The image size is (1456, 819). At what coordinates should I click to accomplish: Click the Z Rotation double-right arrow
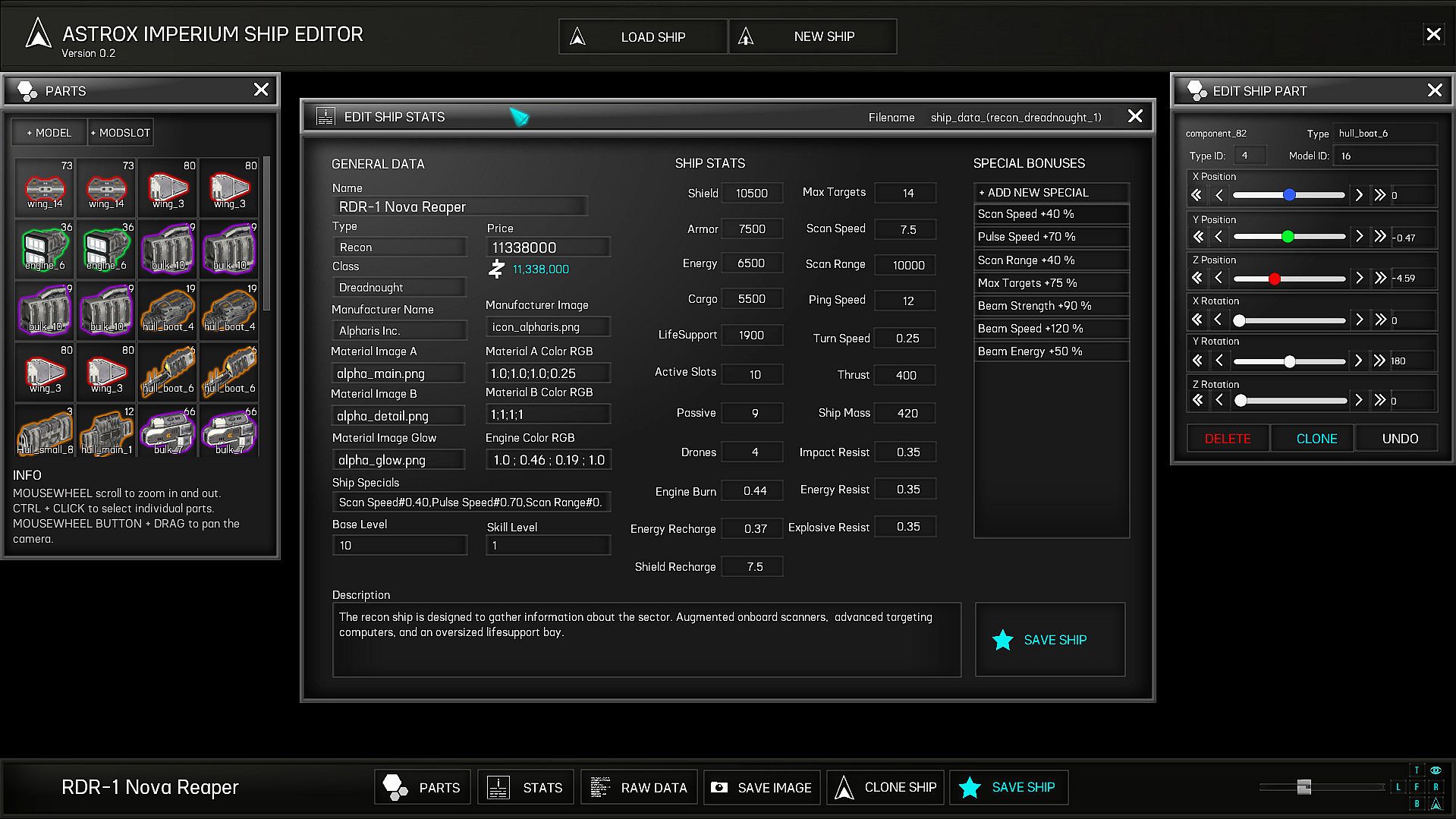[1379, 400]
